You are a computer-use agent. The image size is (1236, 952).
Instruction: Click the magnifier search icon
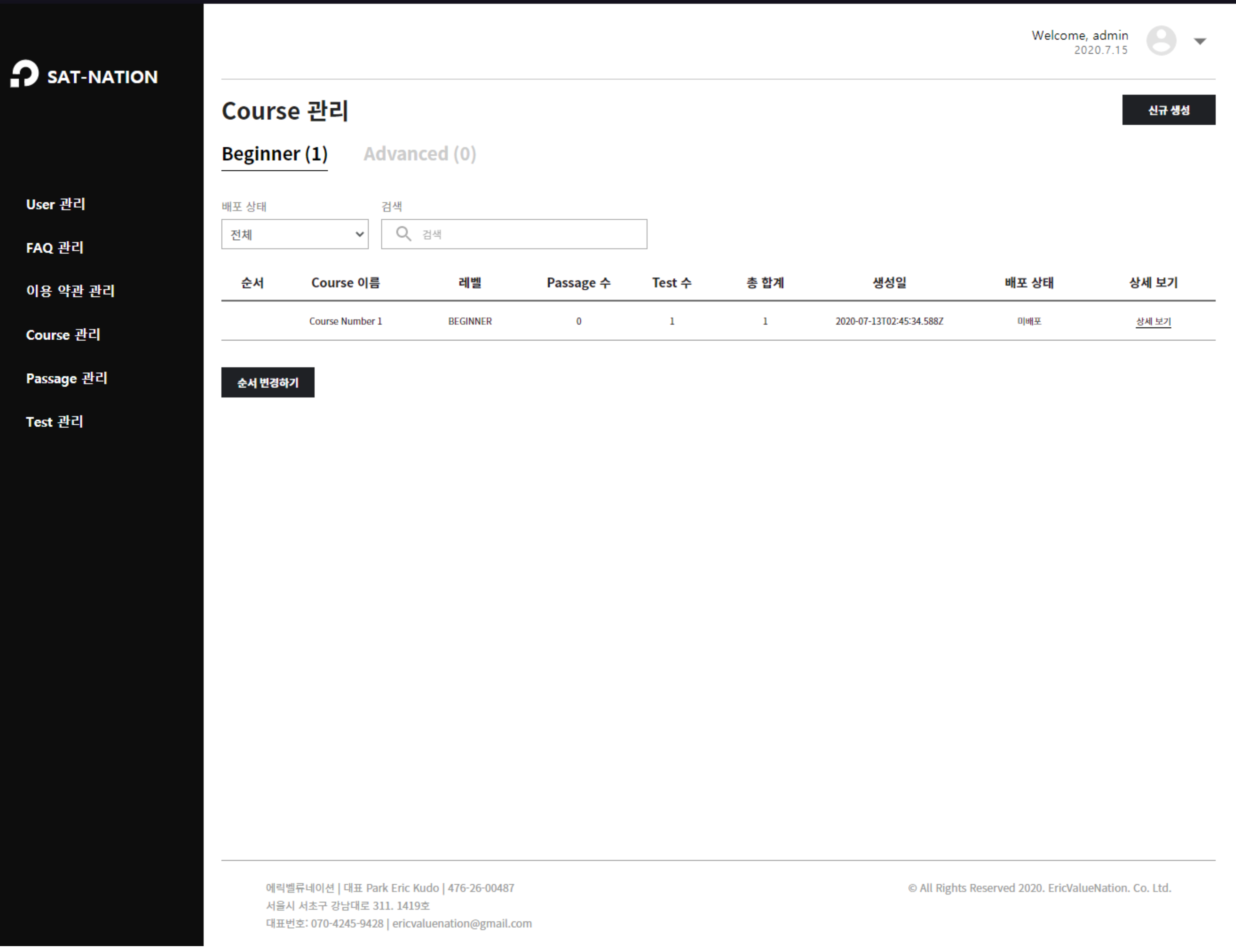[x=403, y=234]
